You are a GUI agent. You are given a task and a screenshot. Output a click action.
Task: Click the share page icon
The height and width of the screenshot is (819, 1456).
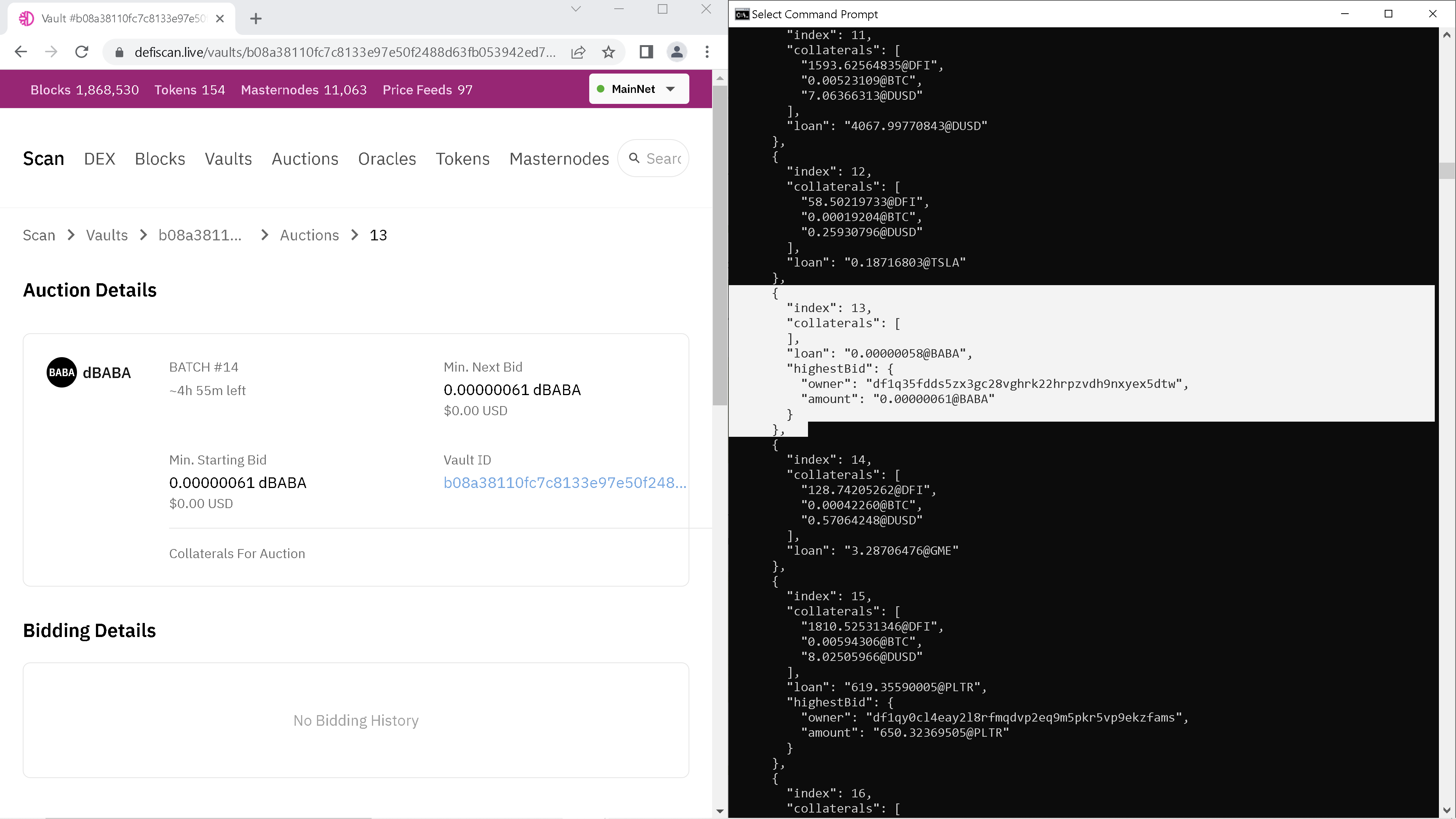(578, 52)
